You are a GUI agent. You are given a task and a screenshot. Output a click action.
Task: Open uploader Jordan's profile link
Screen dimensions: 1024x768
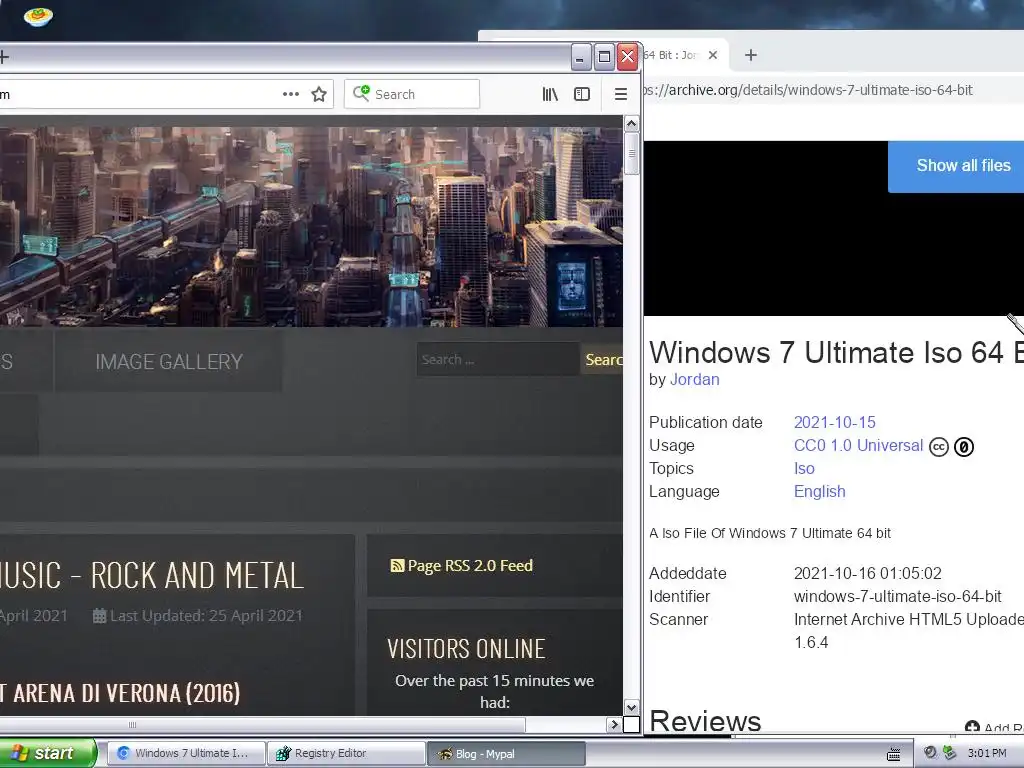click(x=694, y=379)
